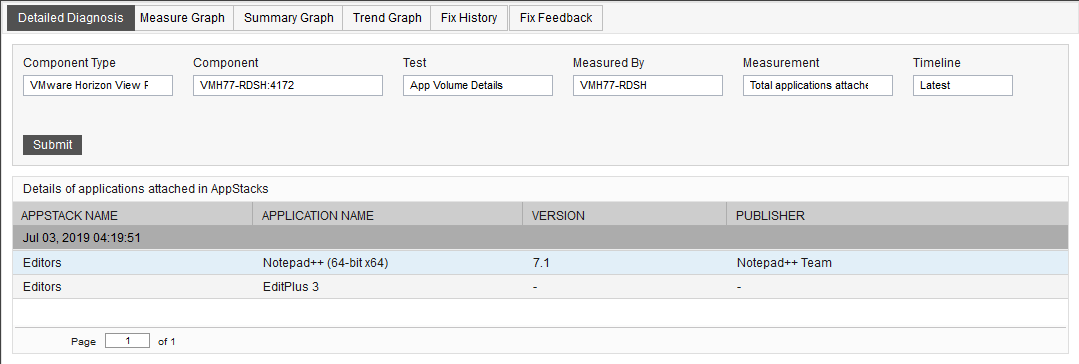Open the Fix Feedback tab
1079x364 pixels.
pos(556,18)
